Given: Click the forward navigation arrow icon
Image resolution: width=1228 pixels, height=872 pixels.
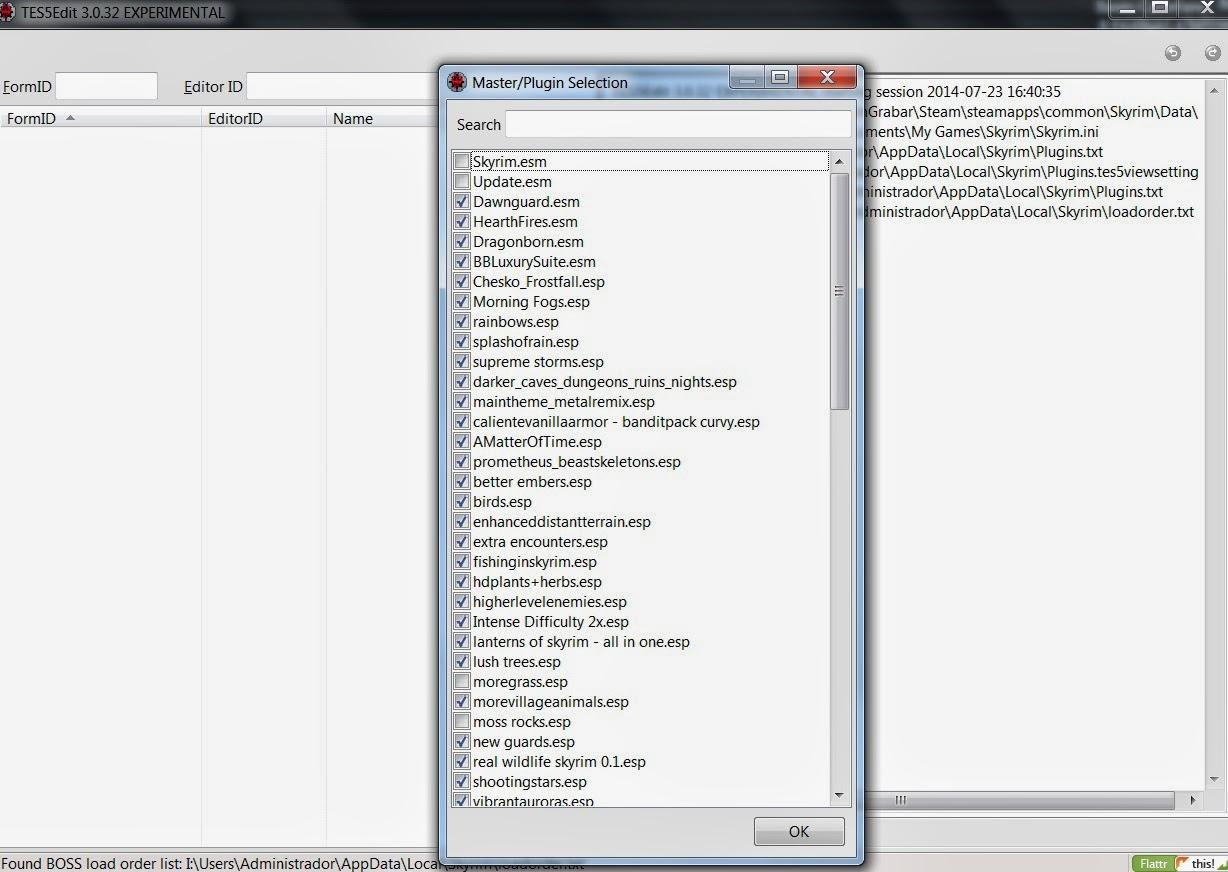Looking at the screenshot, I should coord(1212,53).
